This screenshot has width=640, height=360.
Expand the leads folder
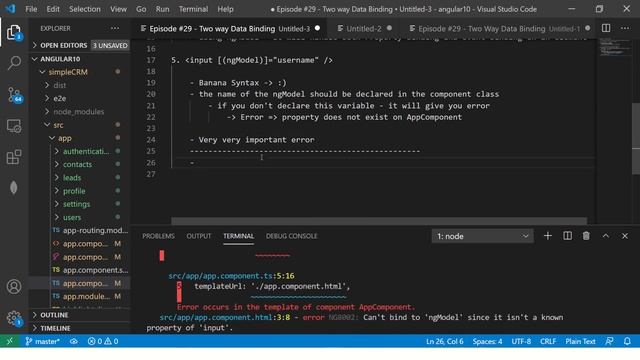click(x=80, y=178)
